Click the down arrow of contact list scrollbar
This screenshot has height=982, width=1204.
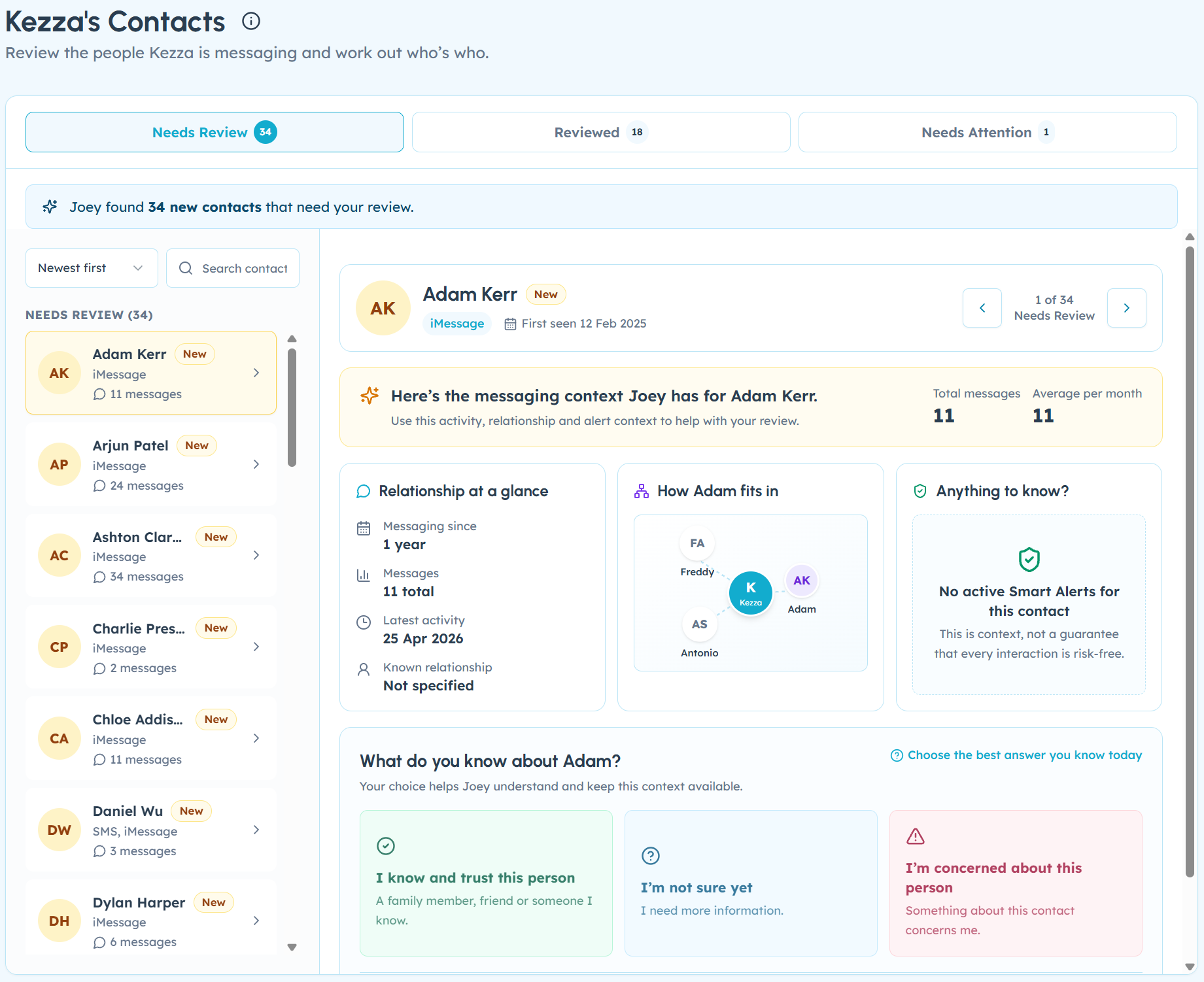292,947
